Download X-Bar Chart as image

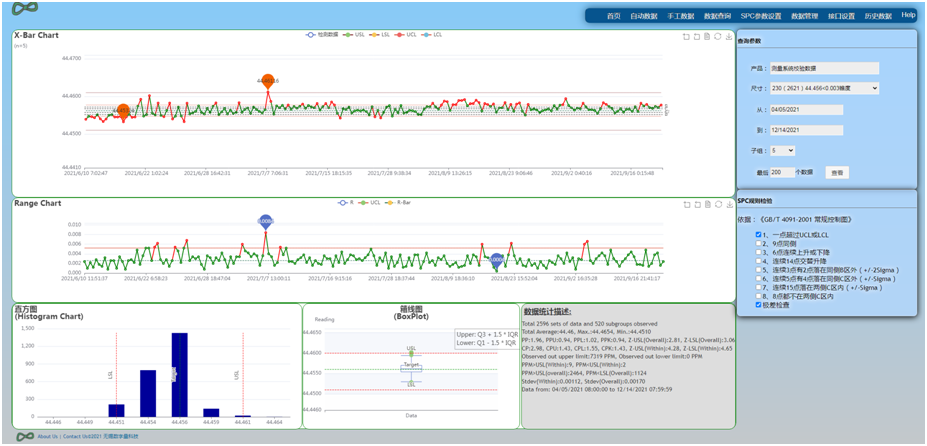728,37
